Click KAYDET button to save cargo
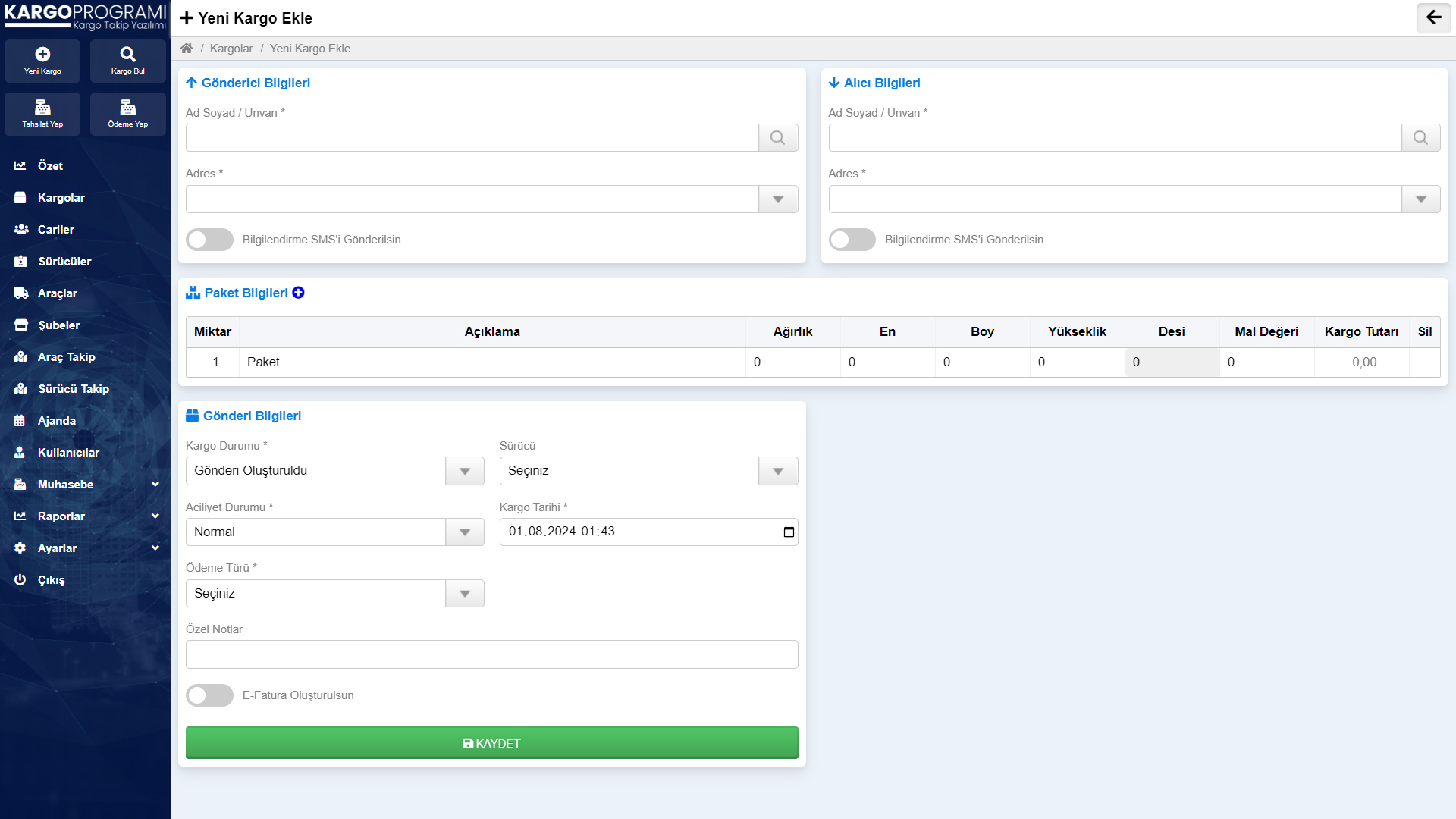This screenshot has height=819, width=1456. click(x=492, y=743)
